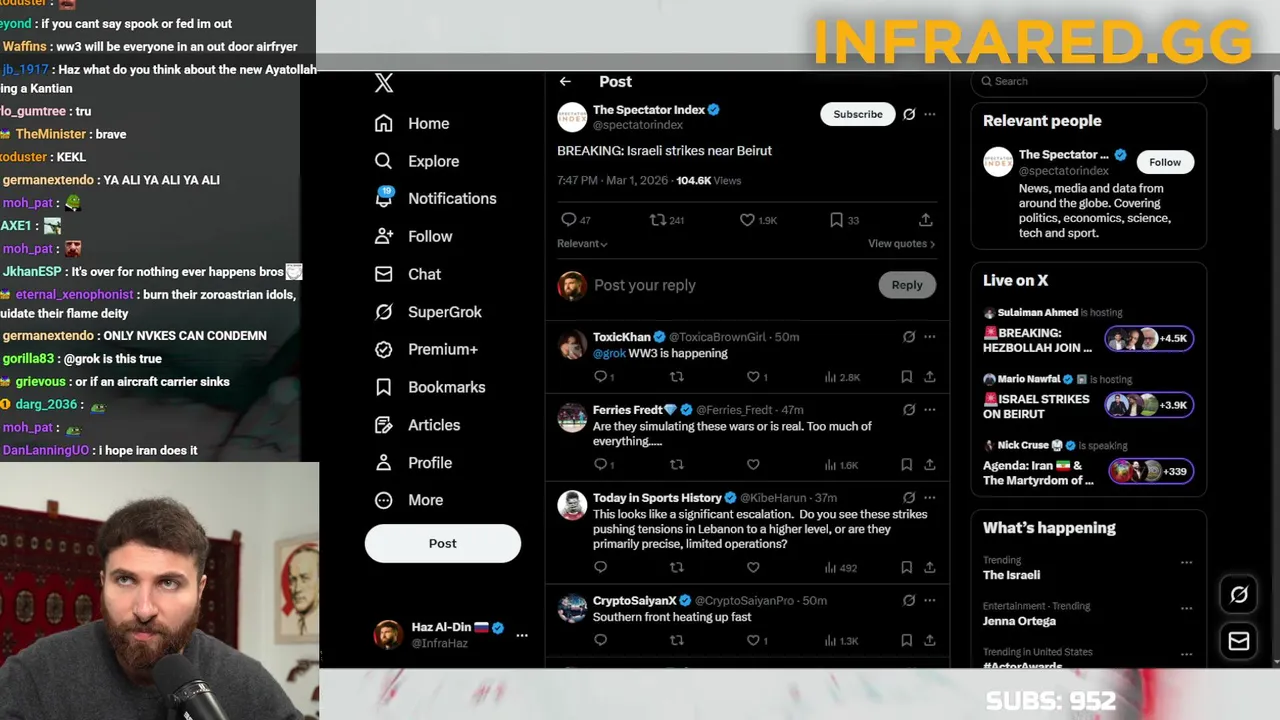Viewport: 1280px width, 720px height.
Task: Open The Spectator Index profile avatar
Action: click(572, 117)
